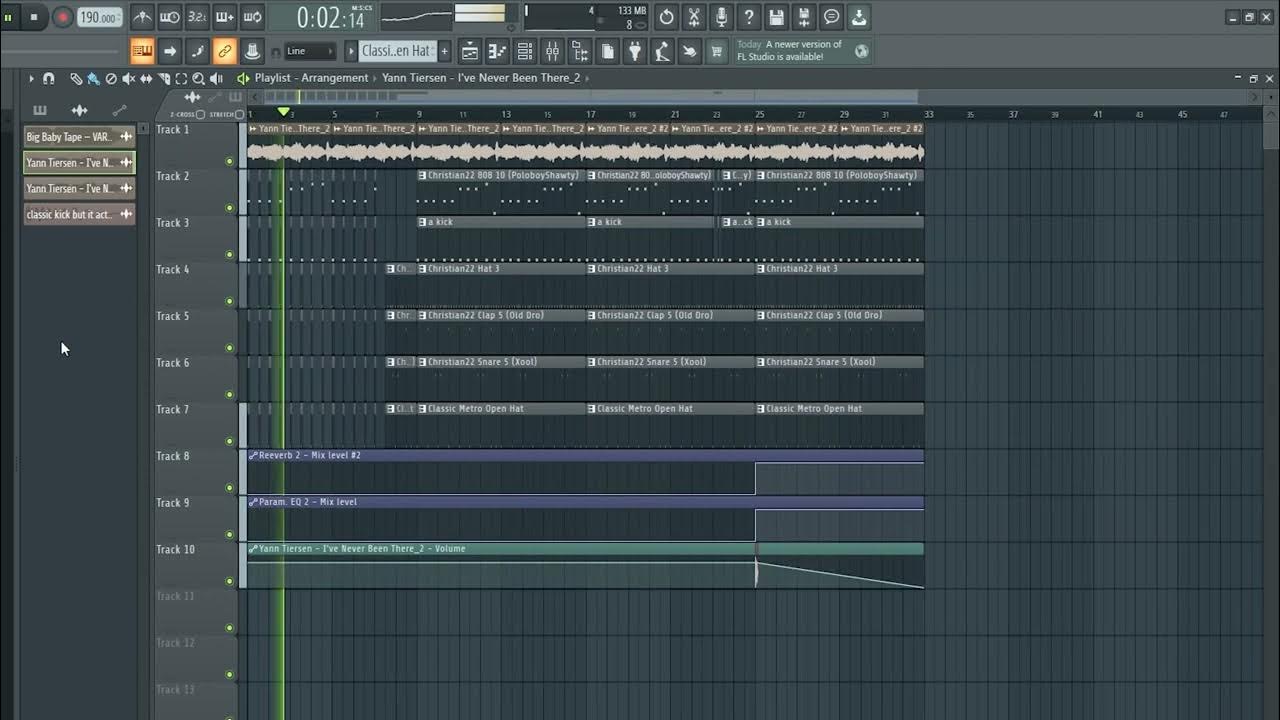Toggle the magnet snap icon in playlist
Image resolution: width=1280 pixels, height=720 pixels.
pos(48,78)
